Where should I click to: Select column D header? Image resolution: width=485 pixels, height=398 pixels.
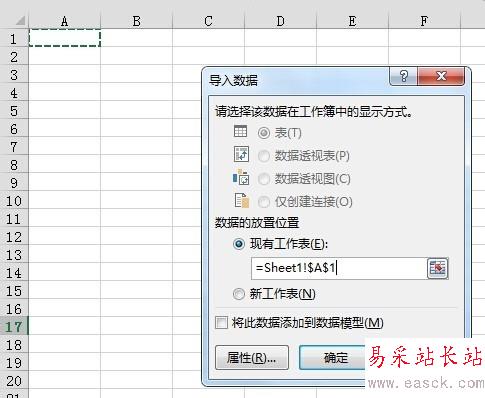point(280,21)
